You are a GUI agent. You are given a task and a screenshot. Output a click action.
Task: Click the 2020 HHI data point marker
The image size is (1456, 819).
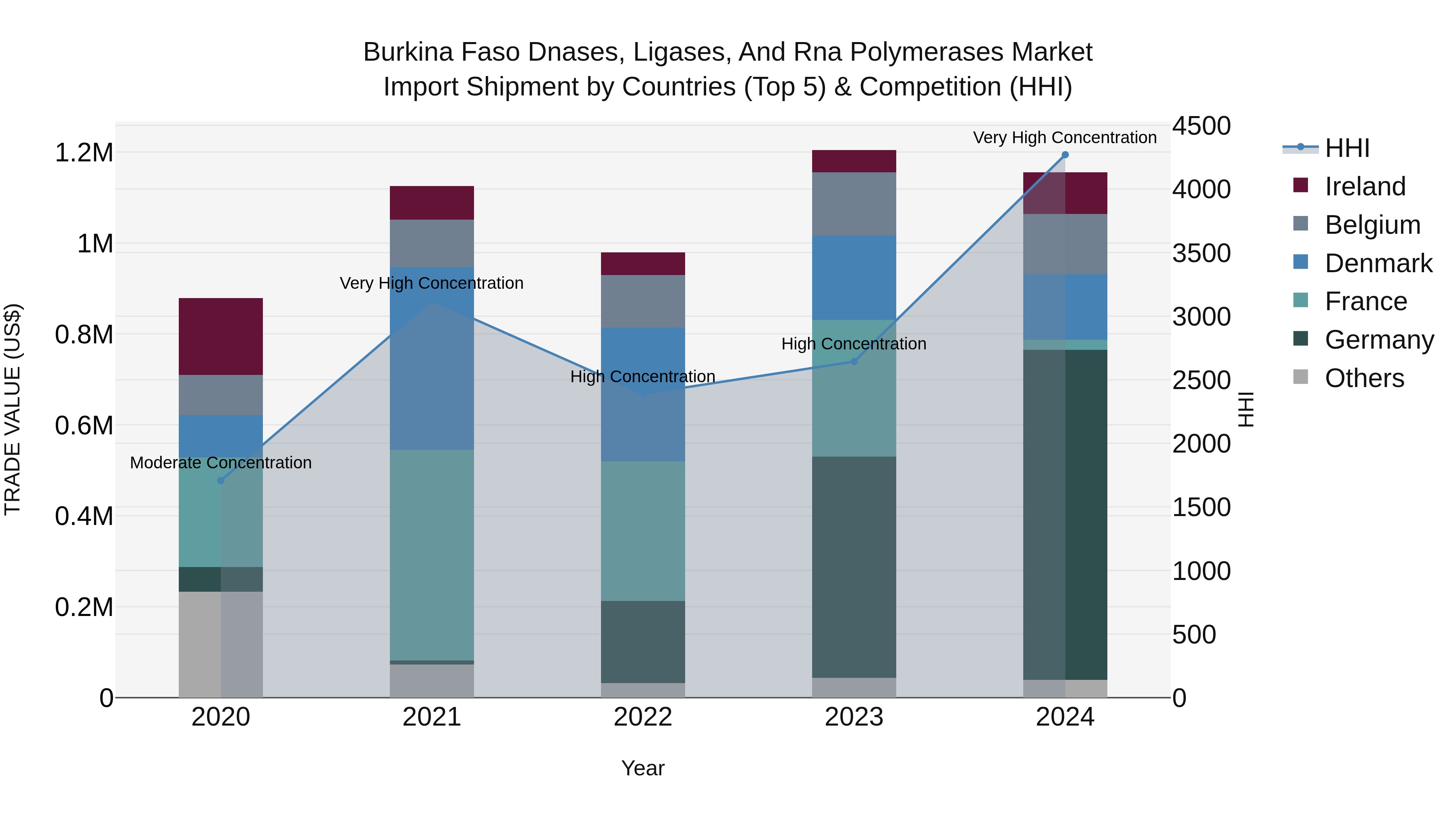[x=221, y=480]
